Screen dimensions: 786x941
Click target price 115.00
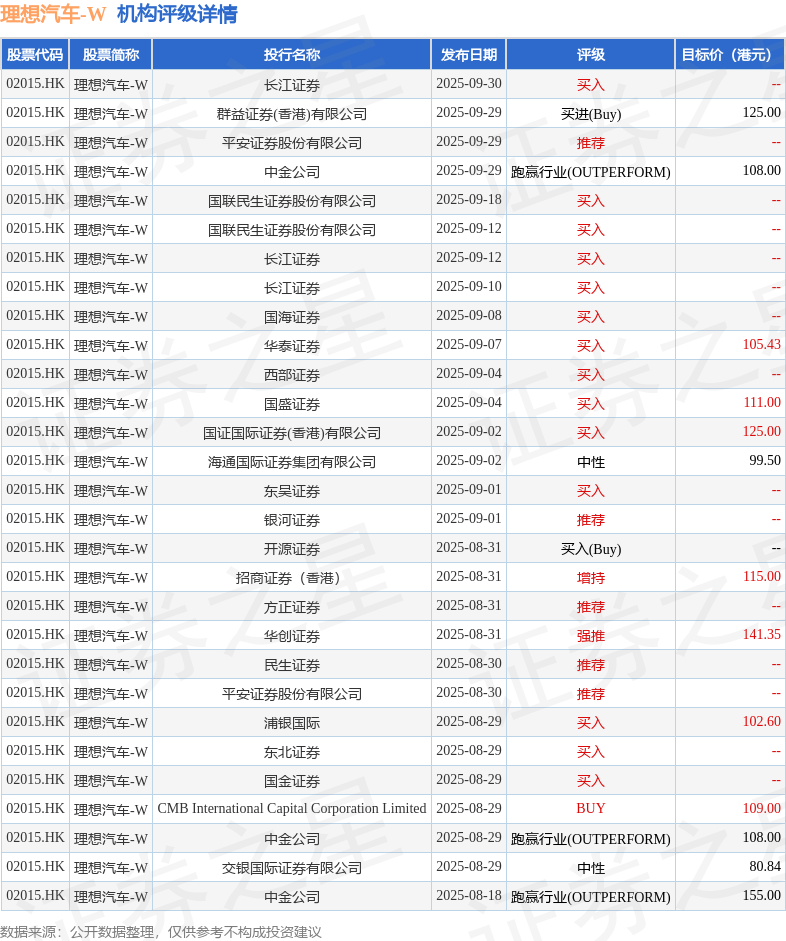click(730, 577)
